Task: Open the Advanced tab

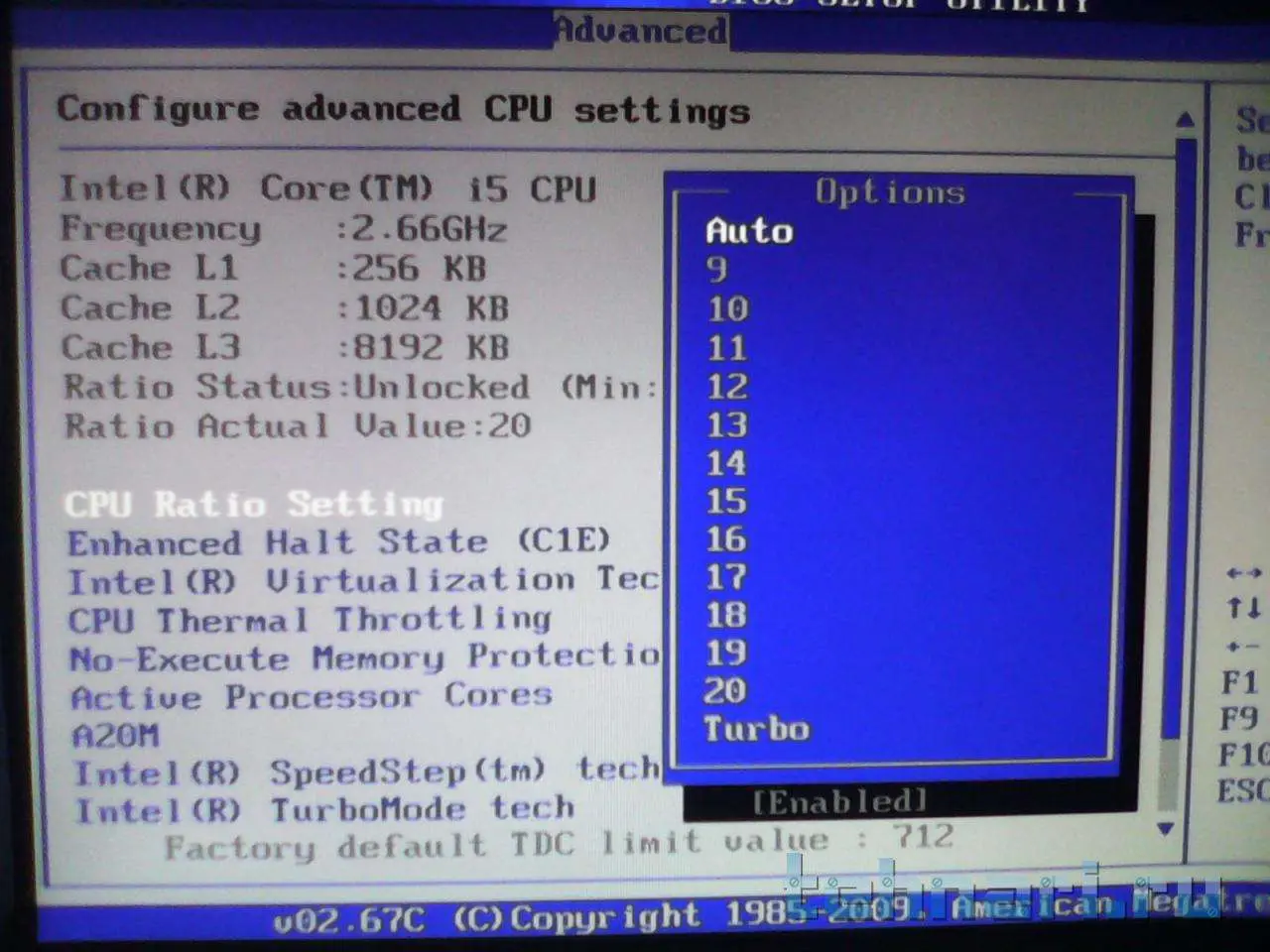Action: [641, 30]
